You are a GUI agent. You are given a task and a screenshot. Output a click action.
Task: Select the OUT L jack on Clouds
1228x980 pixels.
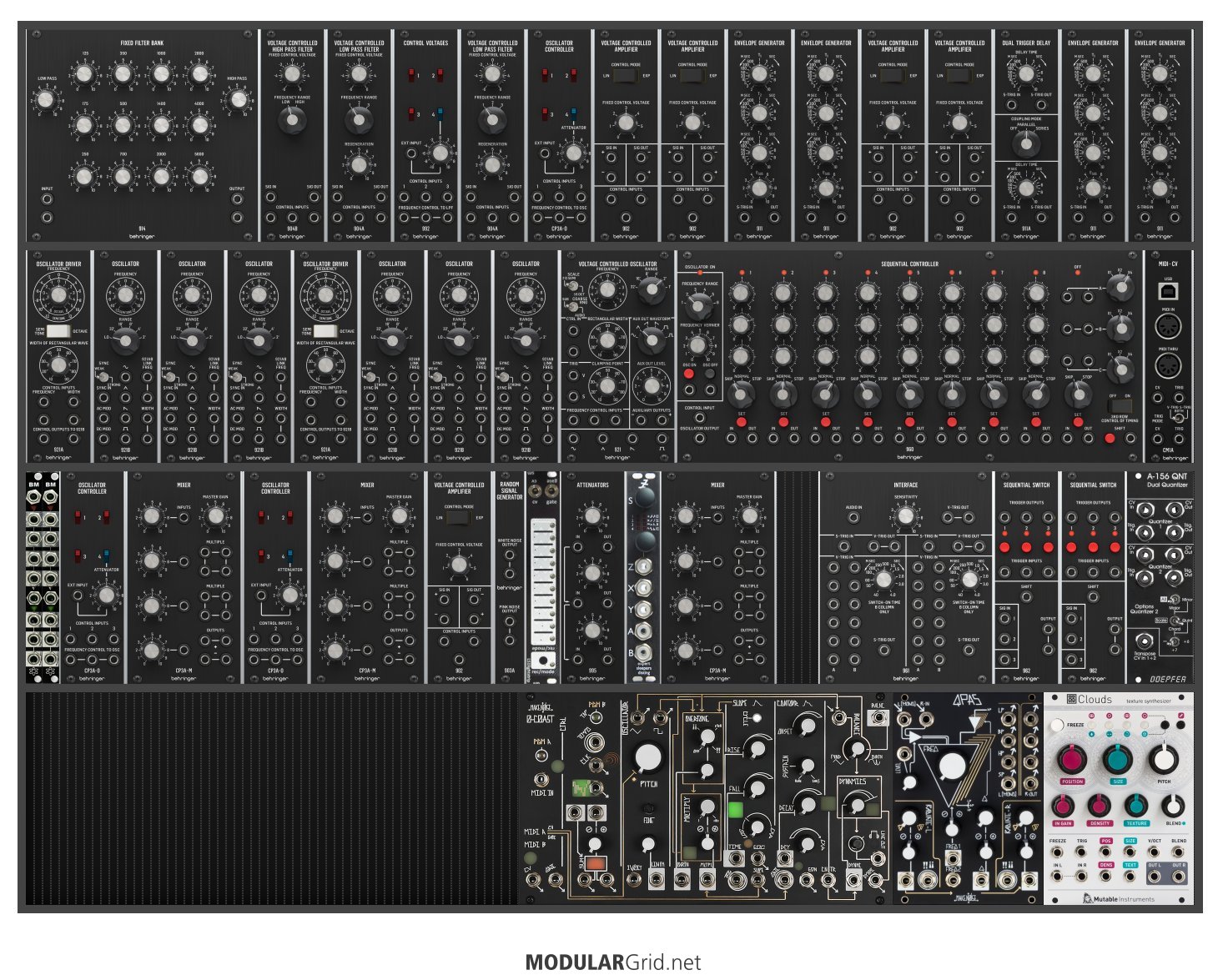point(1155,877)
